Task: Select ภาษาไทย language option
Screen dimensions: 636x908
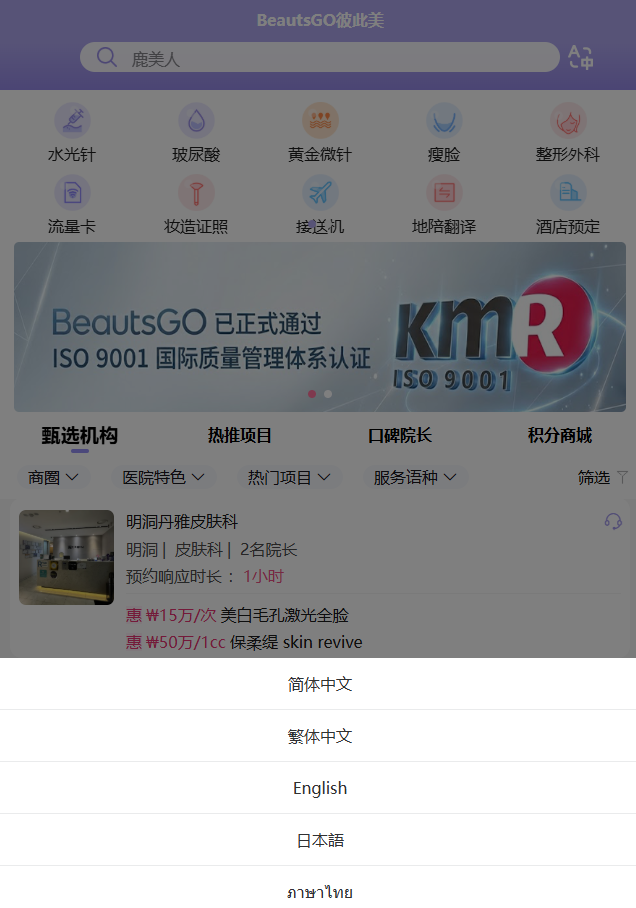Action: [318, 888]
